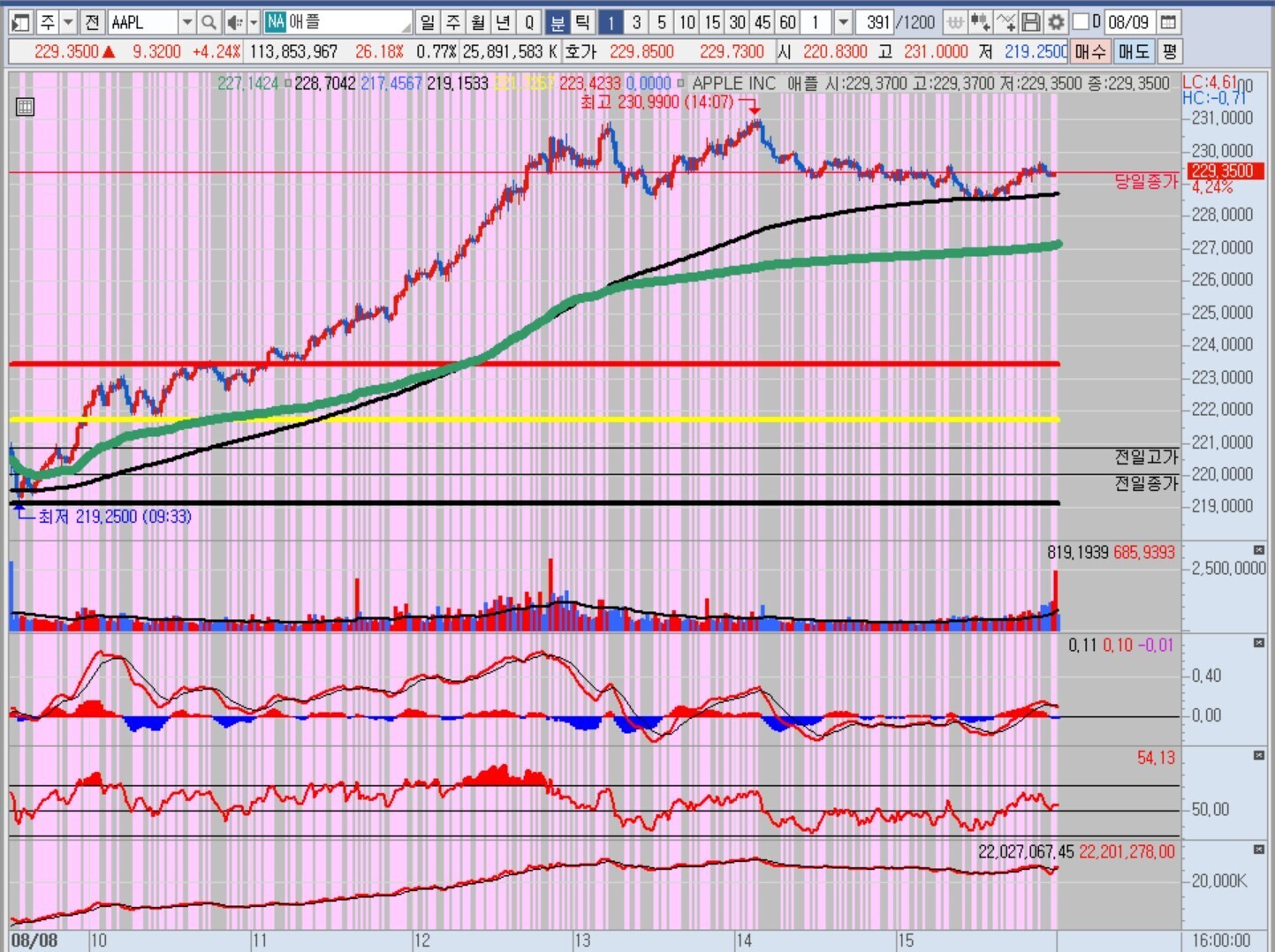The width and height of the screenshot is (1275, 952).
Task: Click the add candlestick chart icon
Action: pyautogui.click(x=980, y=22)
